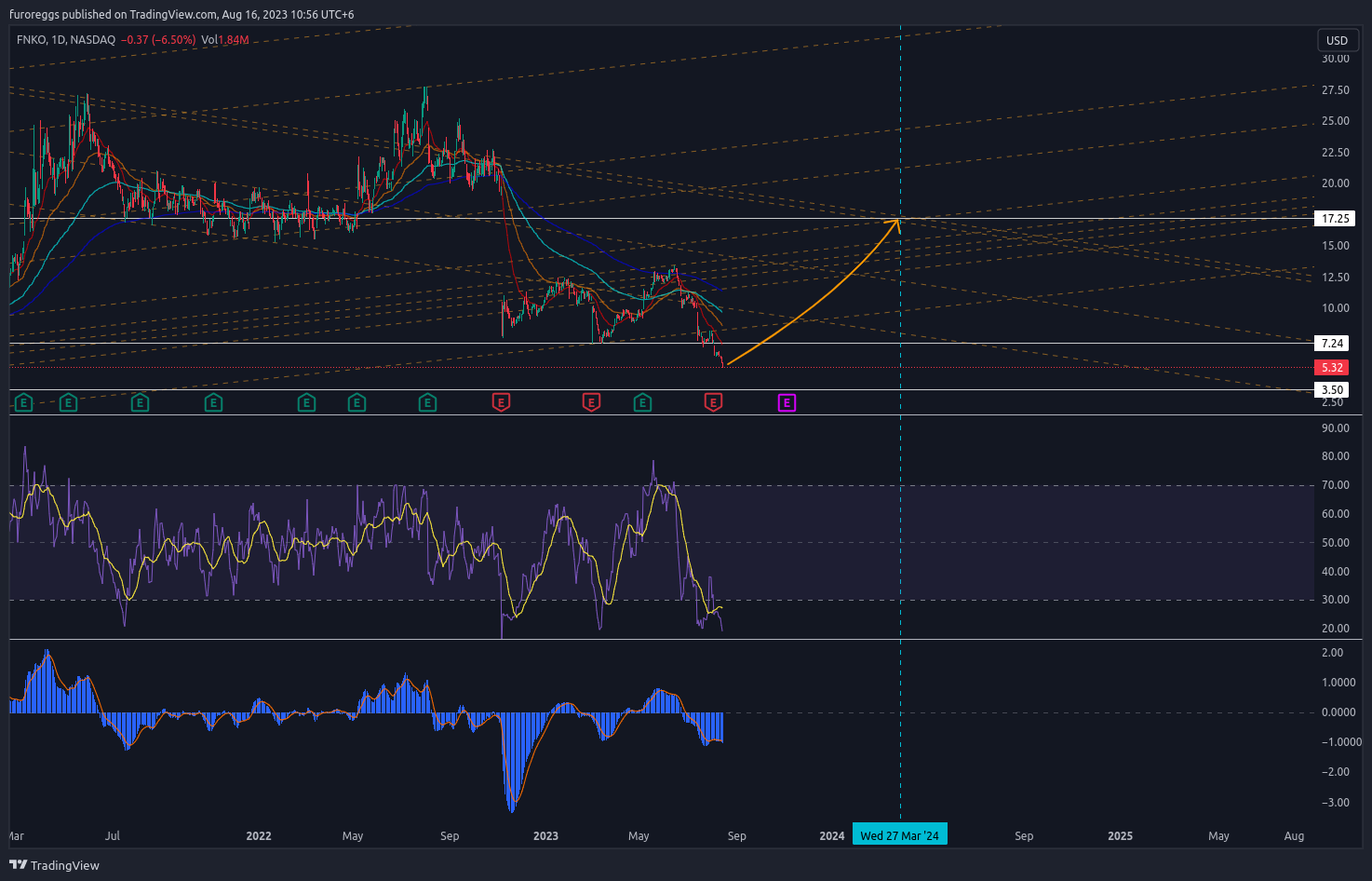Click the sixth green earnings marker from the left
The image size is (1372, 881).
[356, 403]
